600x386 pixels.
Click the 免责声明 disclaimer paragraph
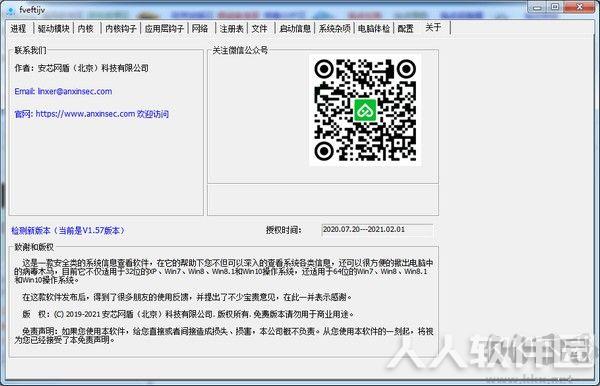click(x=224, y=336)
